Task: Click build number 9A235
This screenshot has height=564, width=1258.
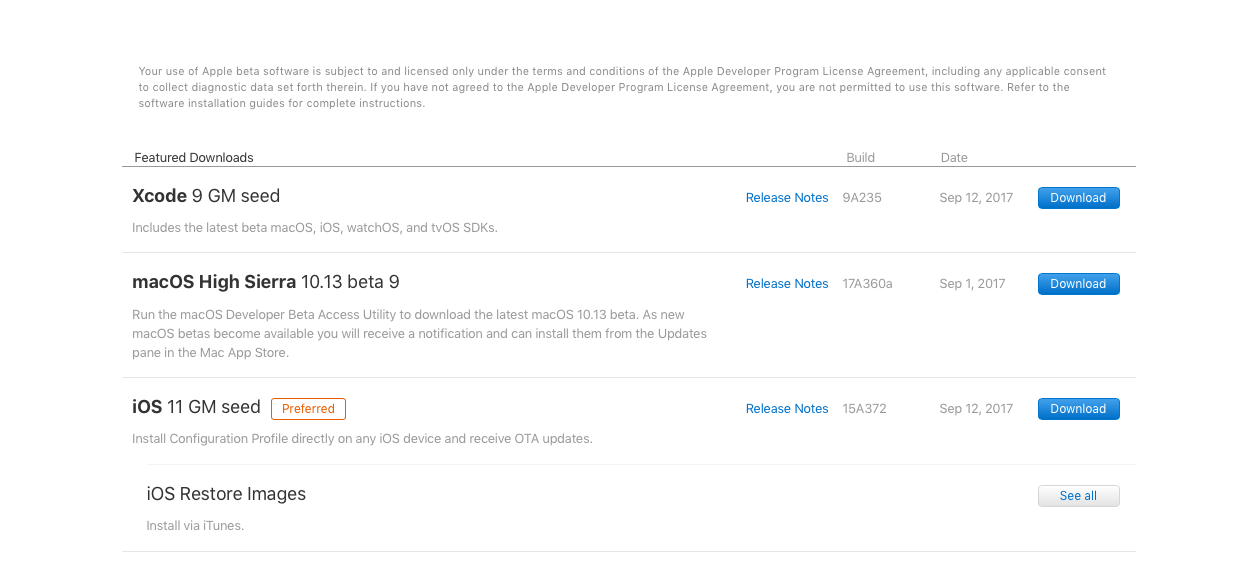Action: click(x=862, y=198)
